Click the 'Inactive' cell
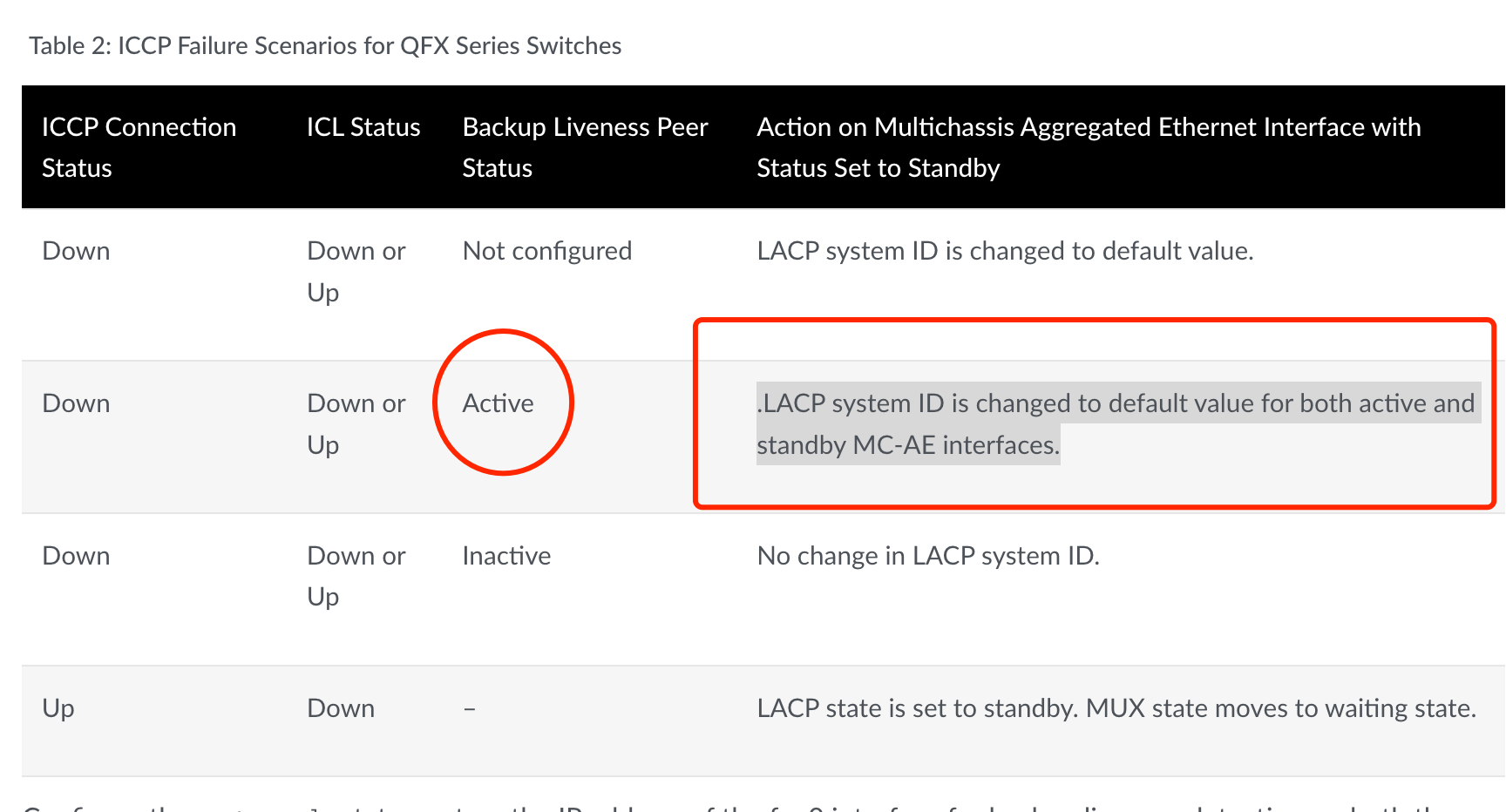The height and width of the screenshot is (812, 1506). [x=506, y=556]
